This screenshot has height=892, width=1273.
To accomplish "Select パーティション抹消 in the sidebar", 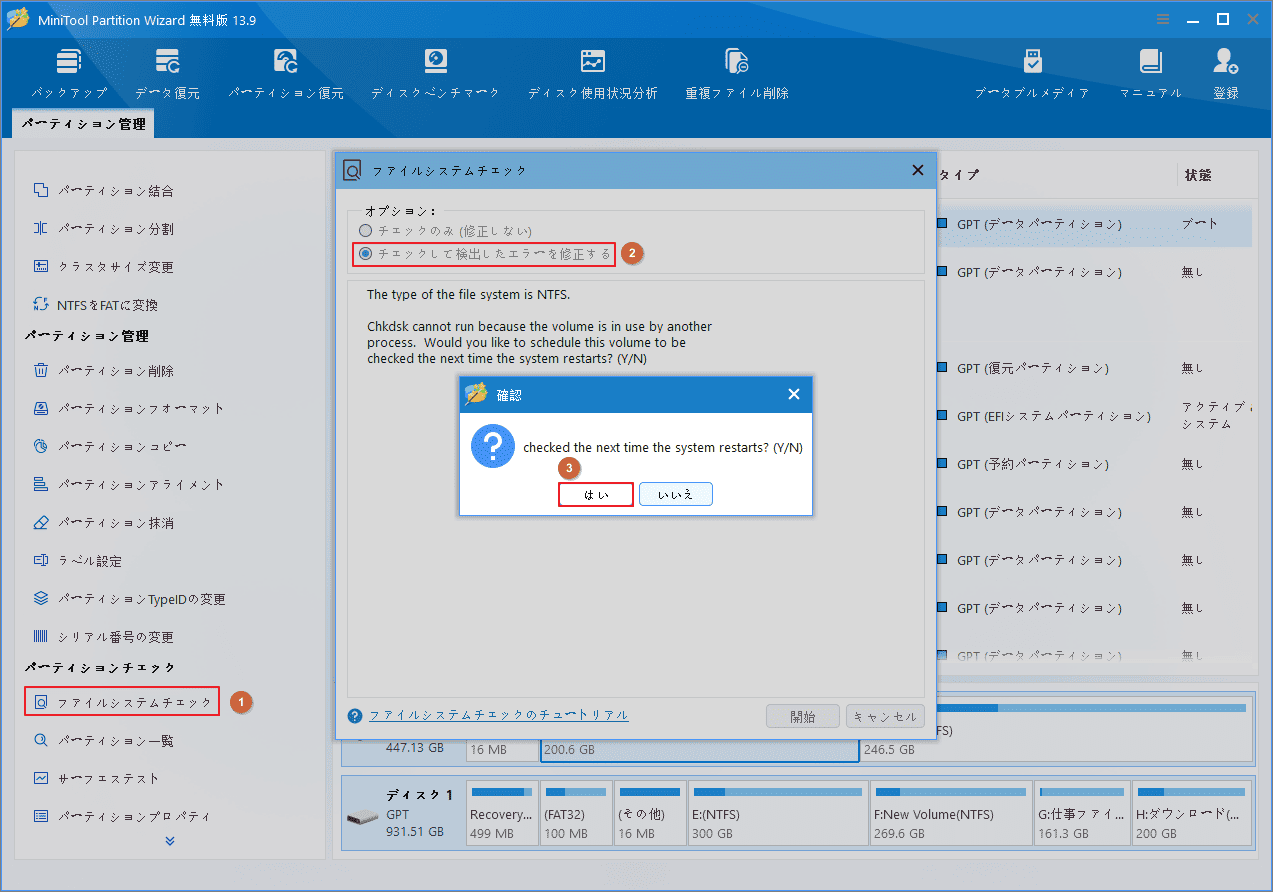I will (x=104, y=522).
